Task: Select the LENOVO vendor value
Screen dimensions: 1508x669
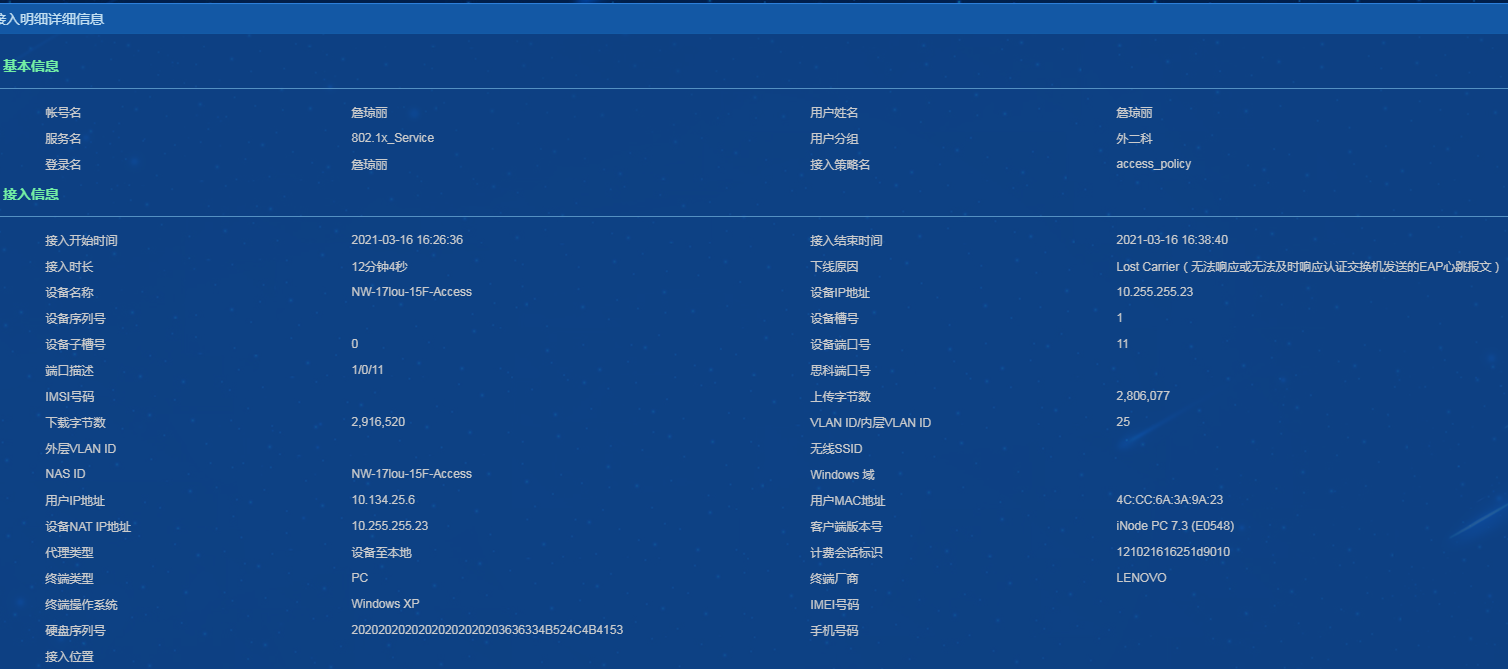Action: click(x=1141, y=578)
